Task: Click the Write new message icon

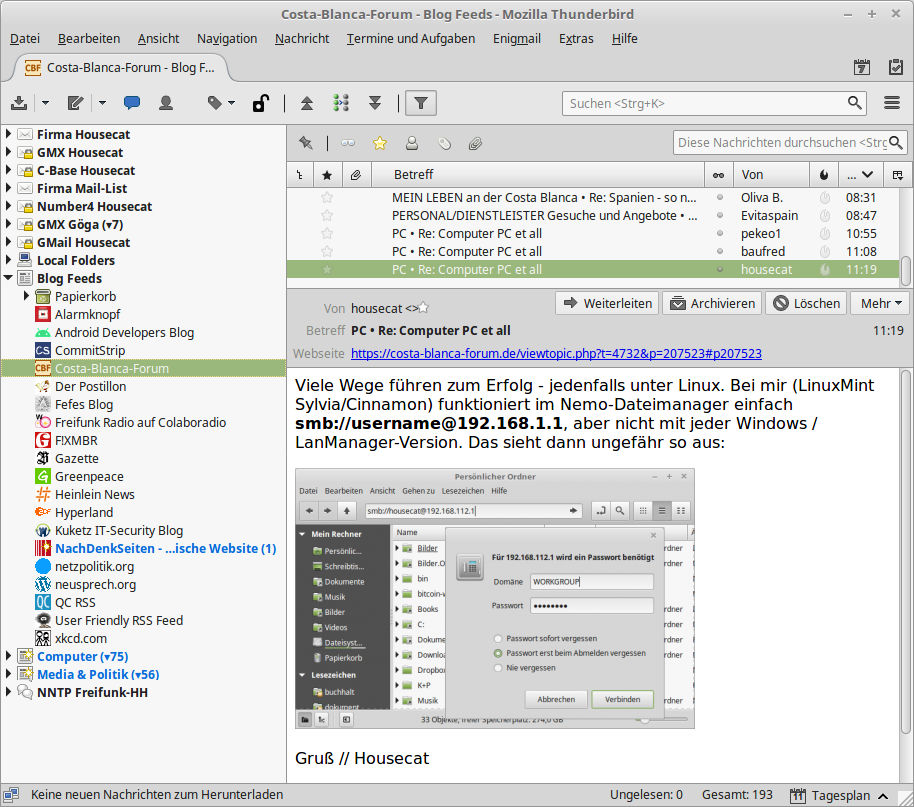Action: click(x=75, y=103)
